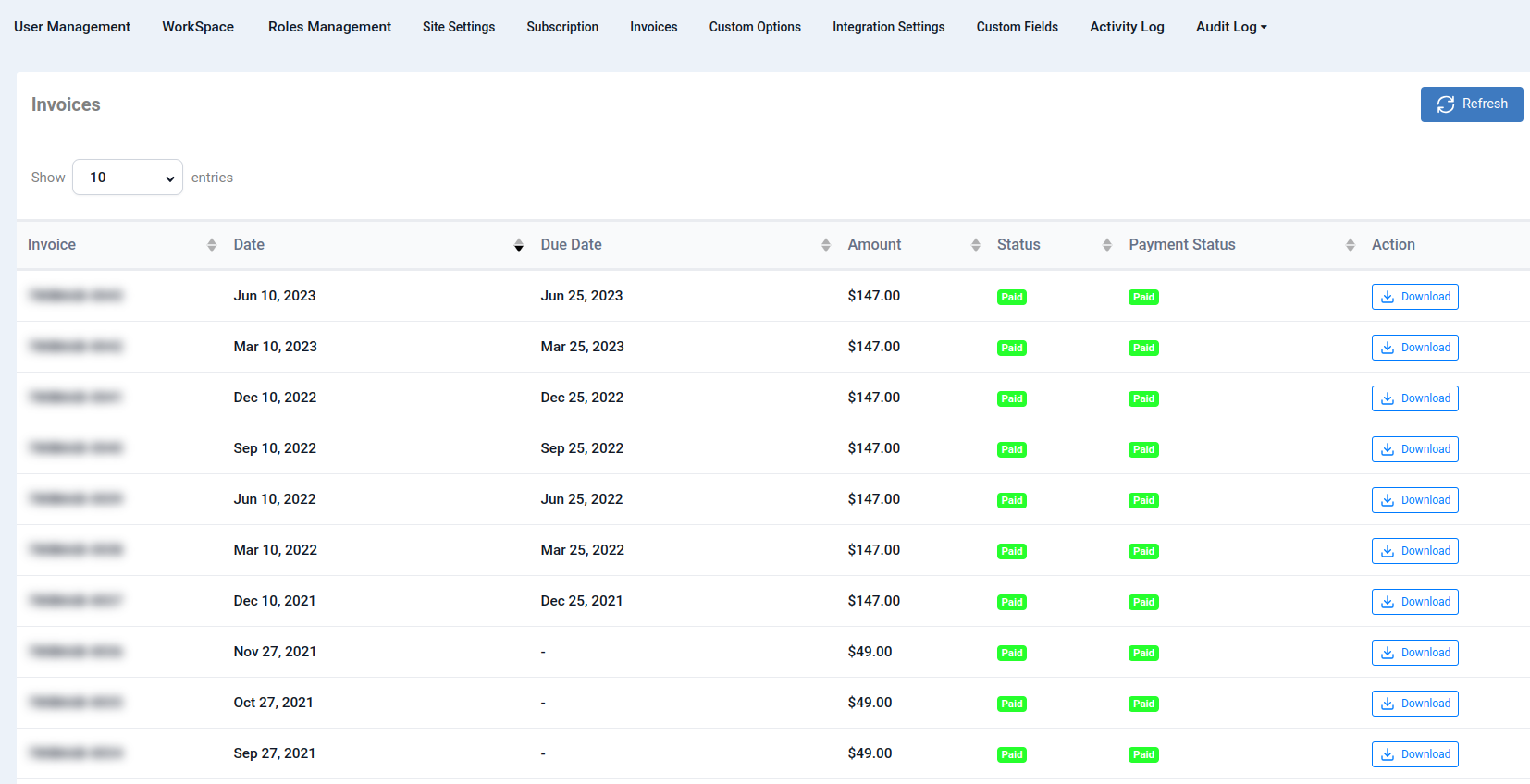Select the Invoices nav item
1530x784 pixels.
point(654,27)
